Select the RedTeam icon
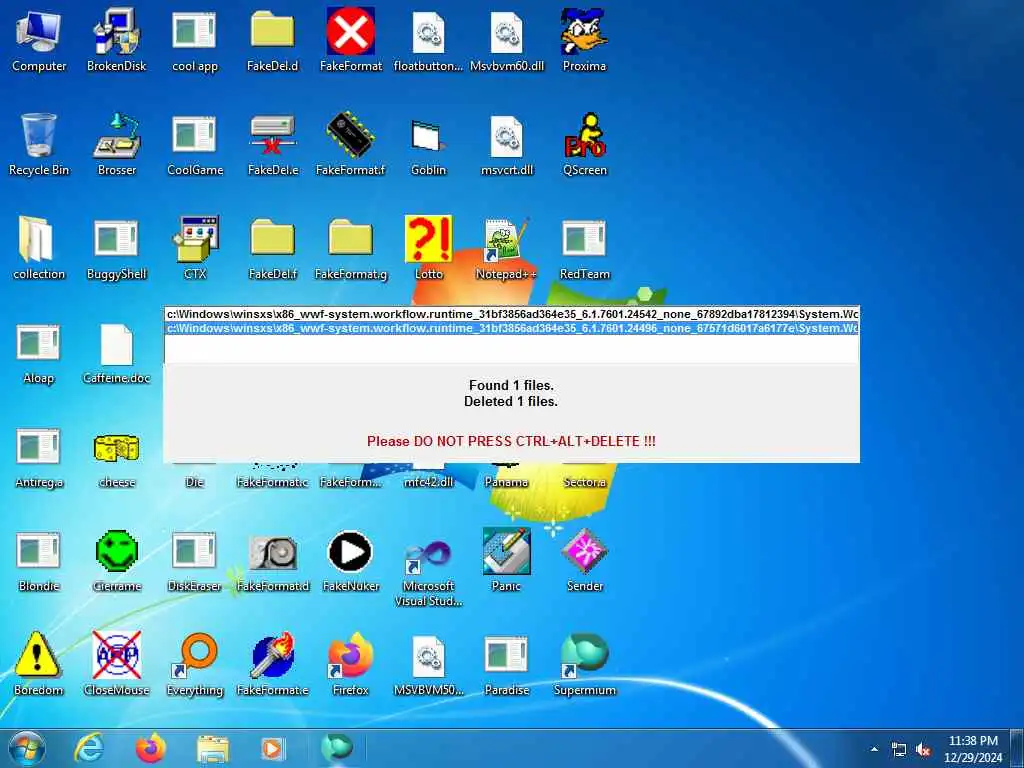 pos(584,248)
